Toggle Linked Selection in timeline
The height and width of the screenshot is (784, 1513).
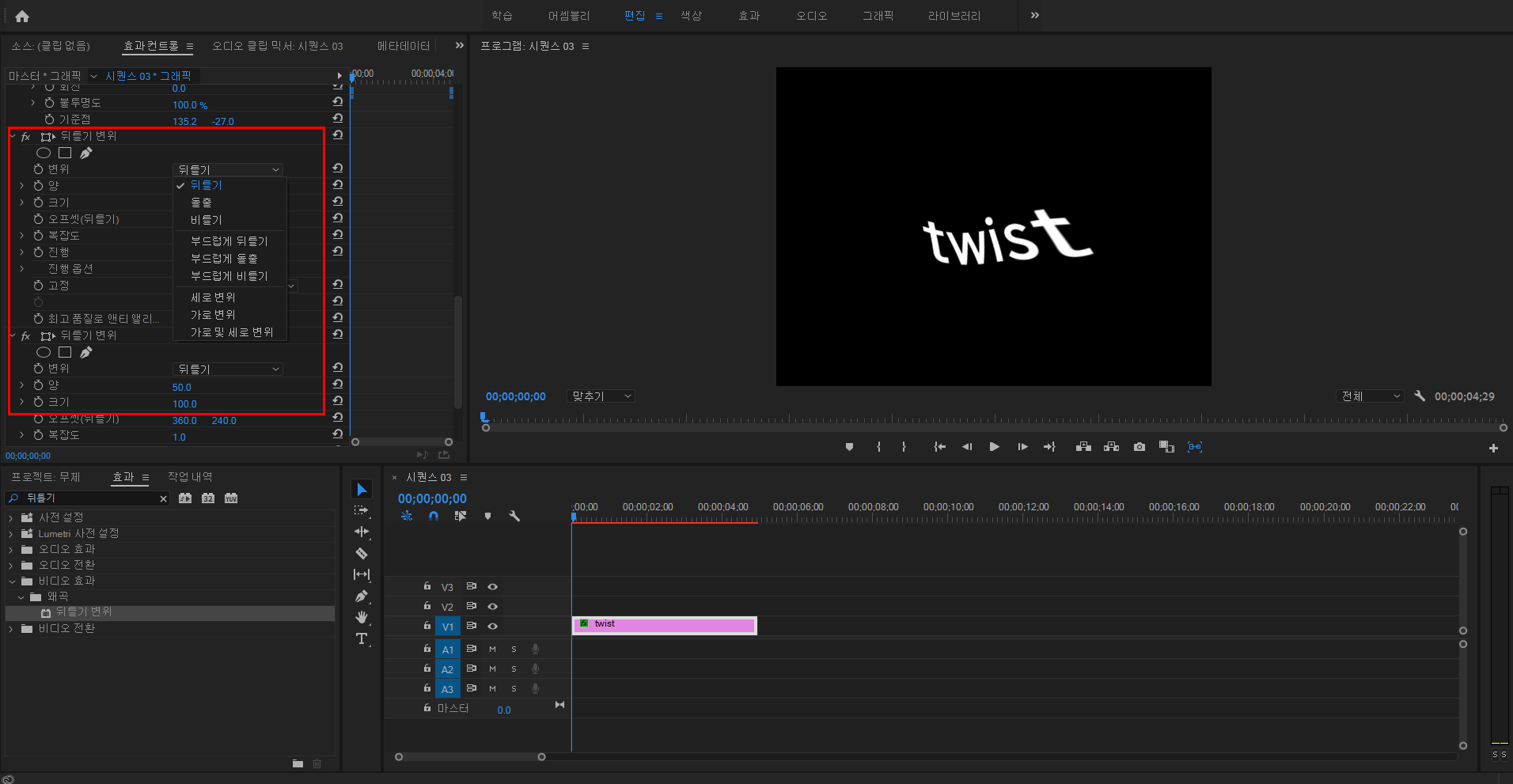coord(460,516)
